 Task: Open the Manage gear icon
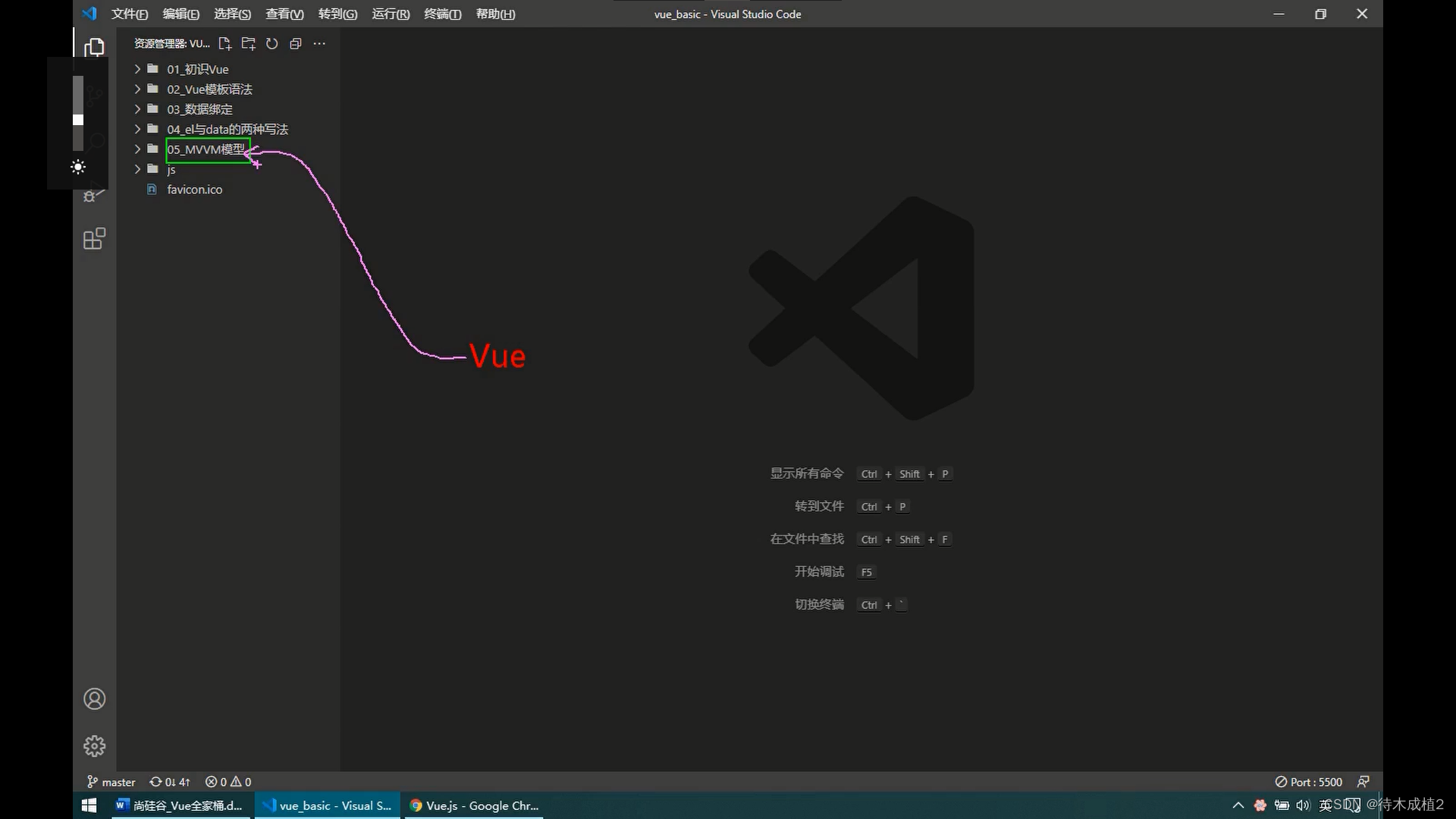point(94,745)
